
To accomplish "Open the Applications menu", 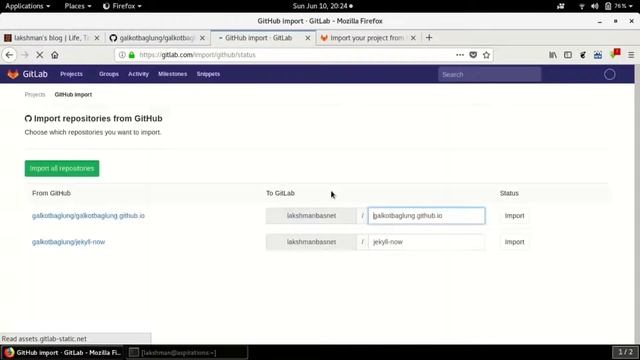I will pyautogui.click(x=28, y=6).
